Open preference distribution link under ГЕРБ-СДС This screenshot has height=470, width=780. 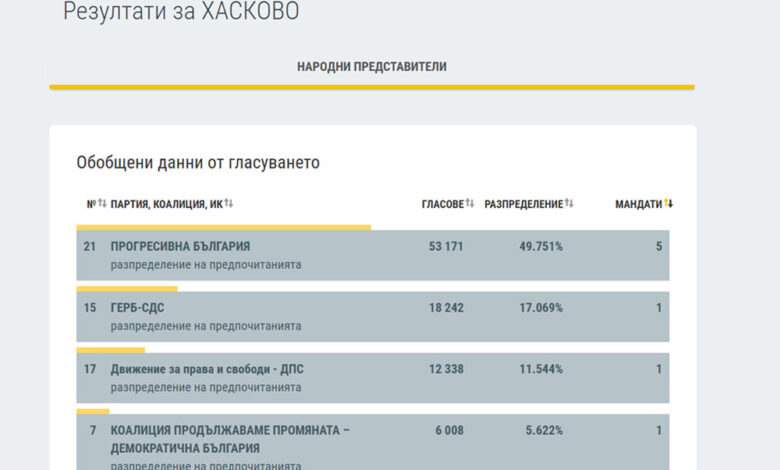tap(205, 326)
